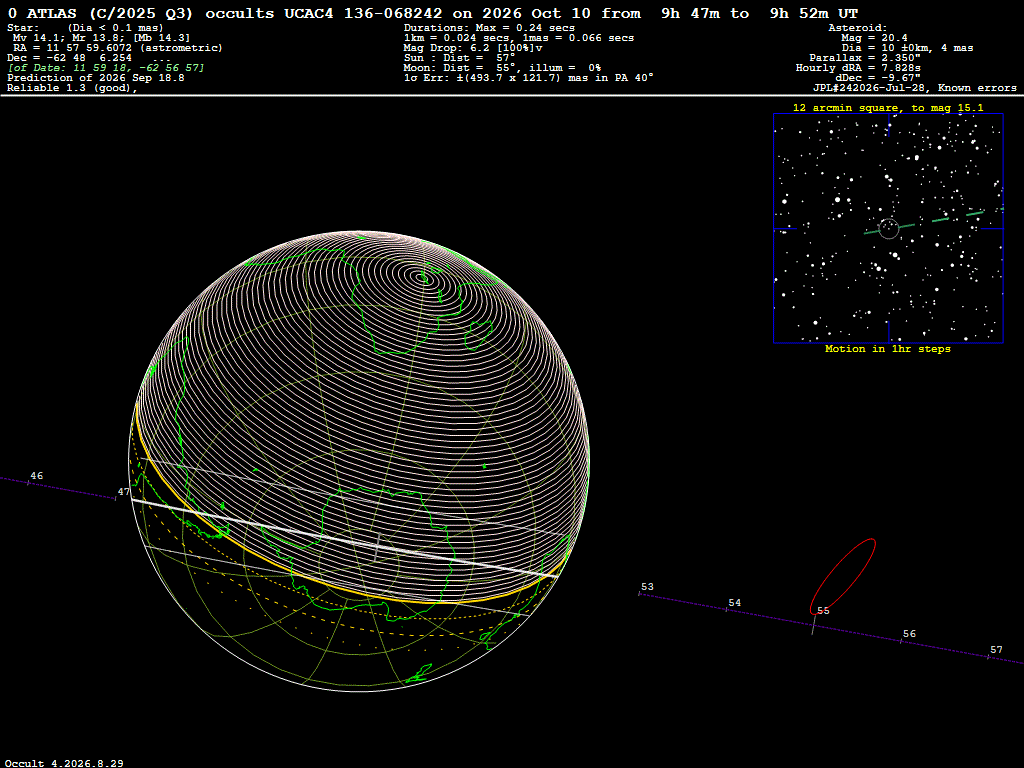Click the red error ellipse

click(x=842, y=577)
